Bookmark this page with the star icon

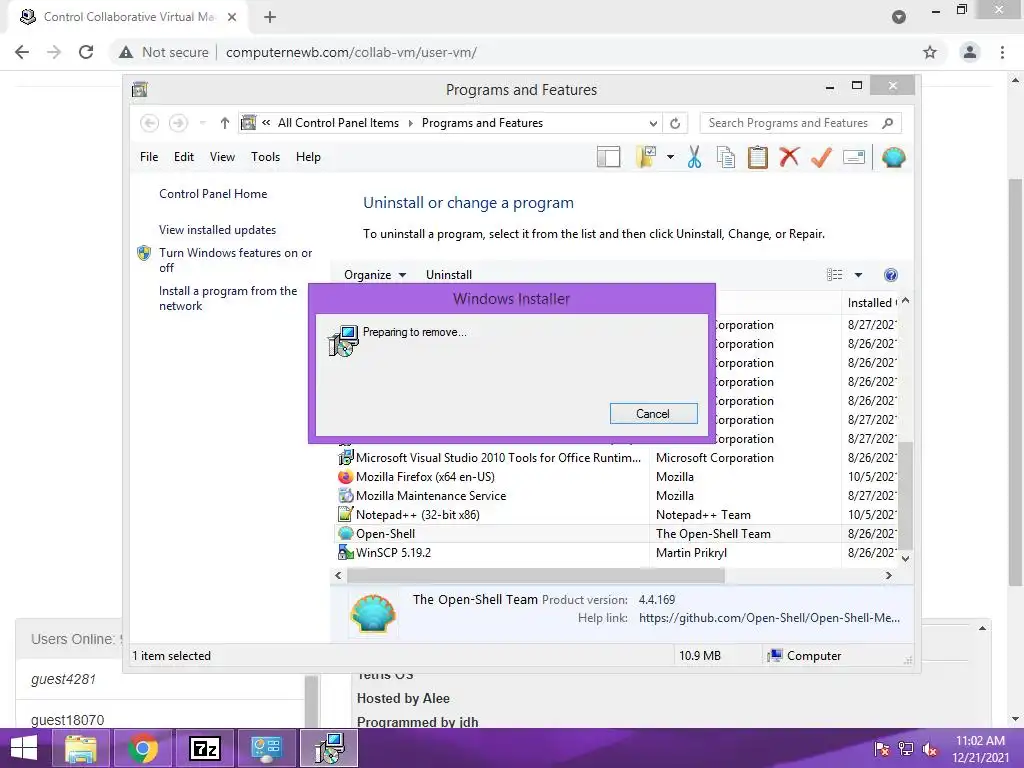[930, 52]
